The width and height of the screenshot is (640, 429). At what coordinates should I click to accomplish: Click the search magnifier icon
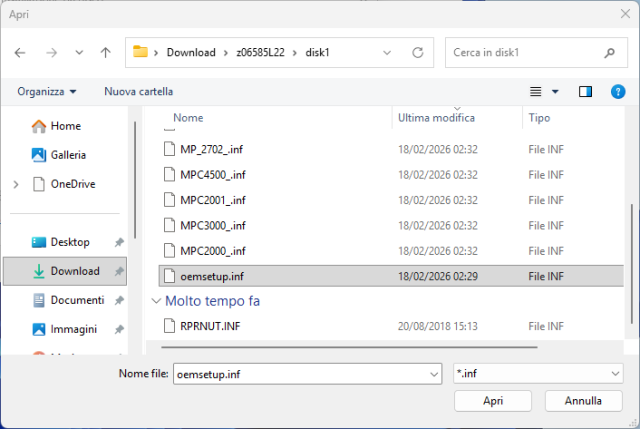(x=609, y=53)
